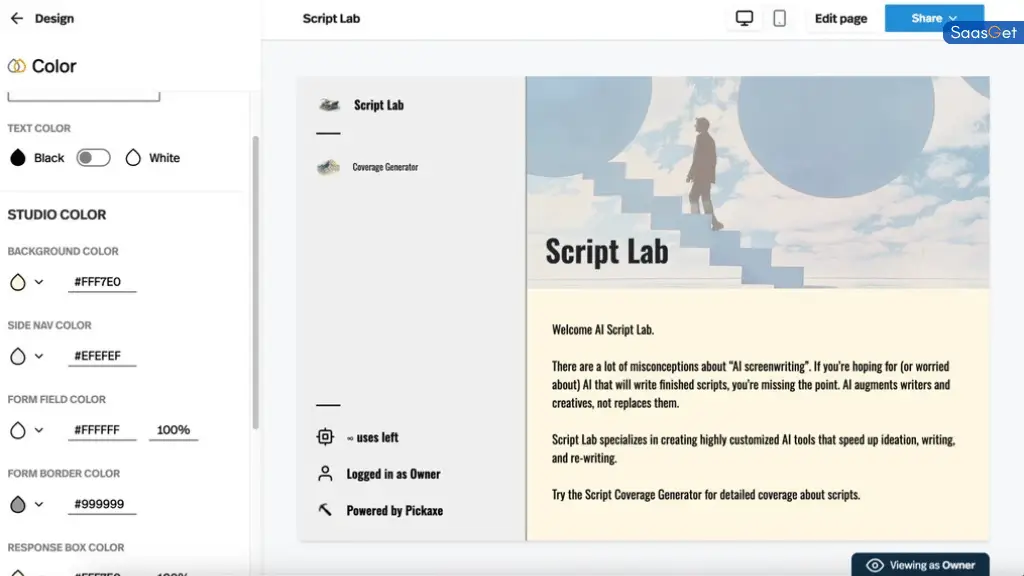Edit the form field opacity 100%

pyautogui.click(x=173, y=430)
